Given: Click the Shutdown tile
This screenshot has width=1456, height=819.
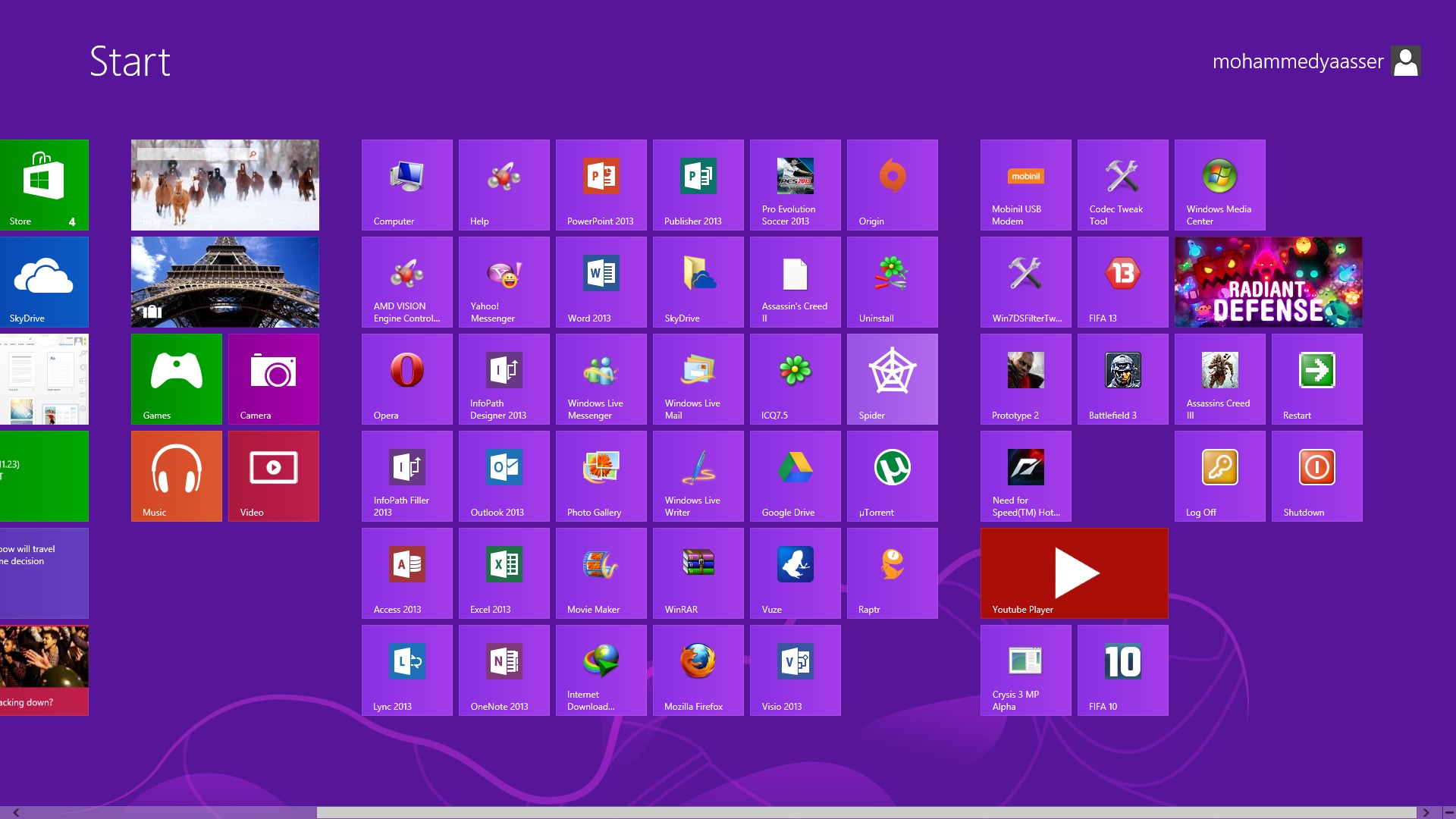Looking at the screenshot, I should (1317, 476).
